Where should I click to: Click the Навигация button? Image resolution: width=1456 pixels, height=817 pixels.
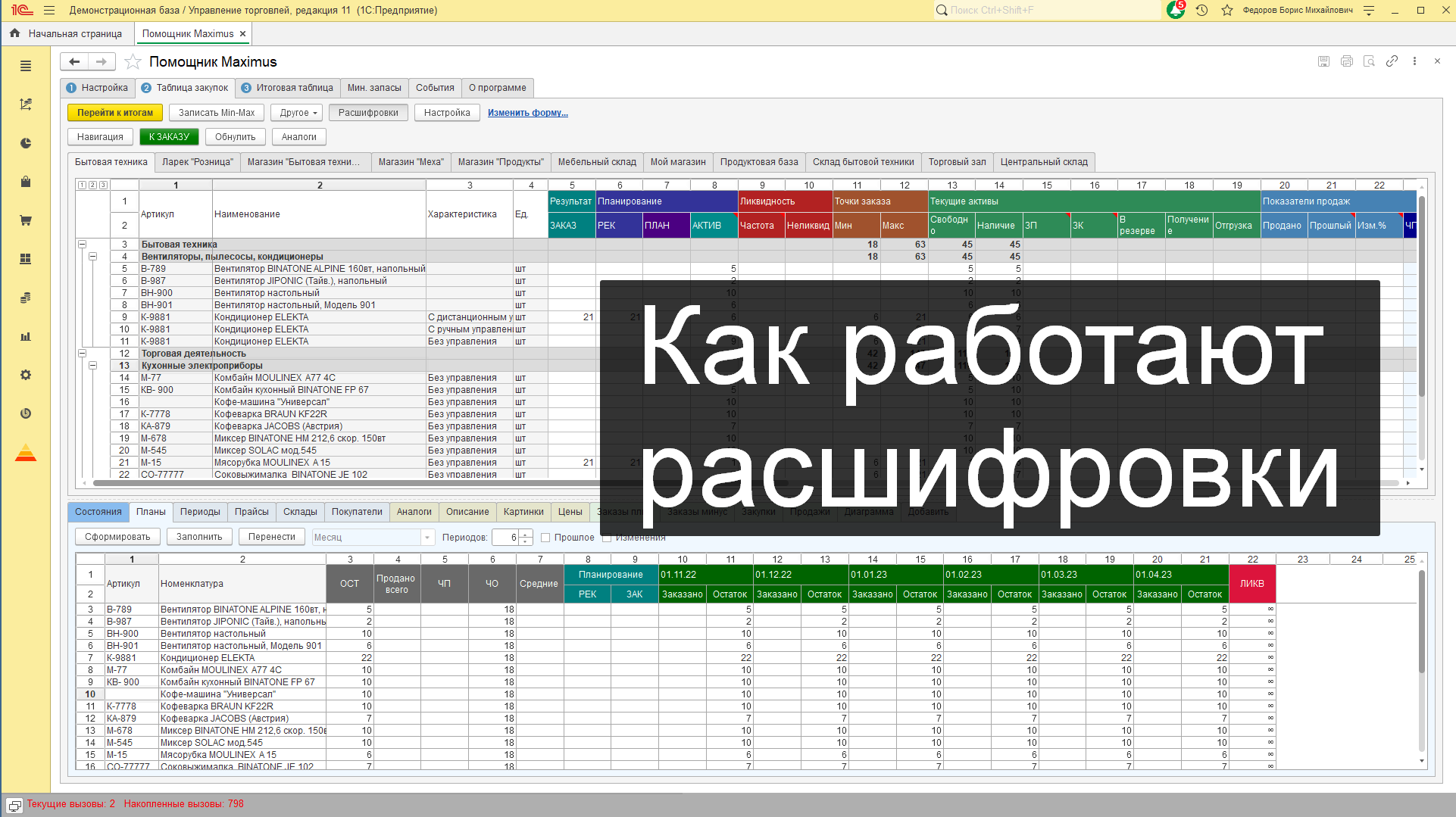click(100, 137)
